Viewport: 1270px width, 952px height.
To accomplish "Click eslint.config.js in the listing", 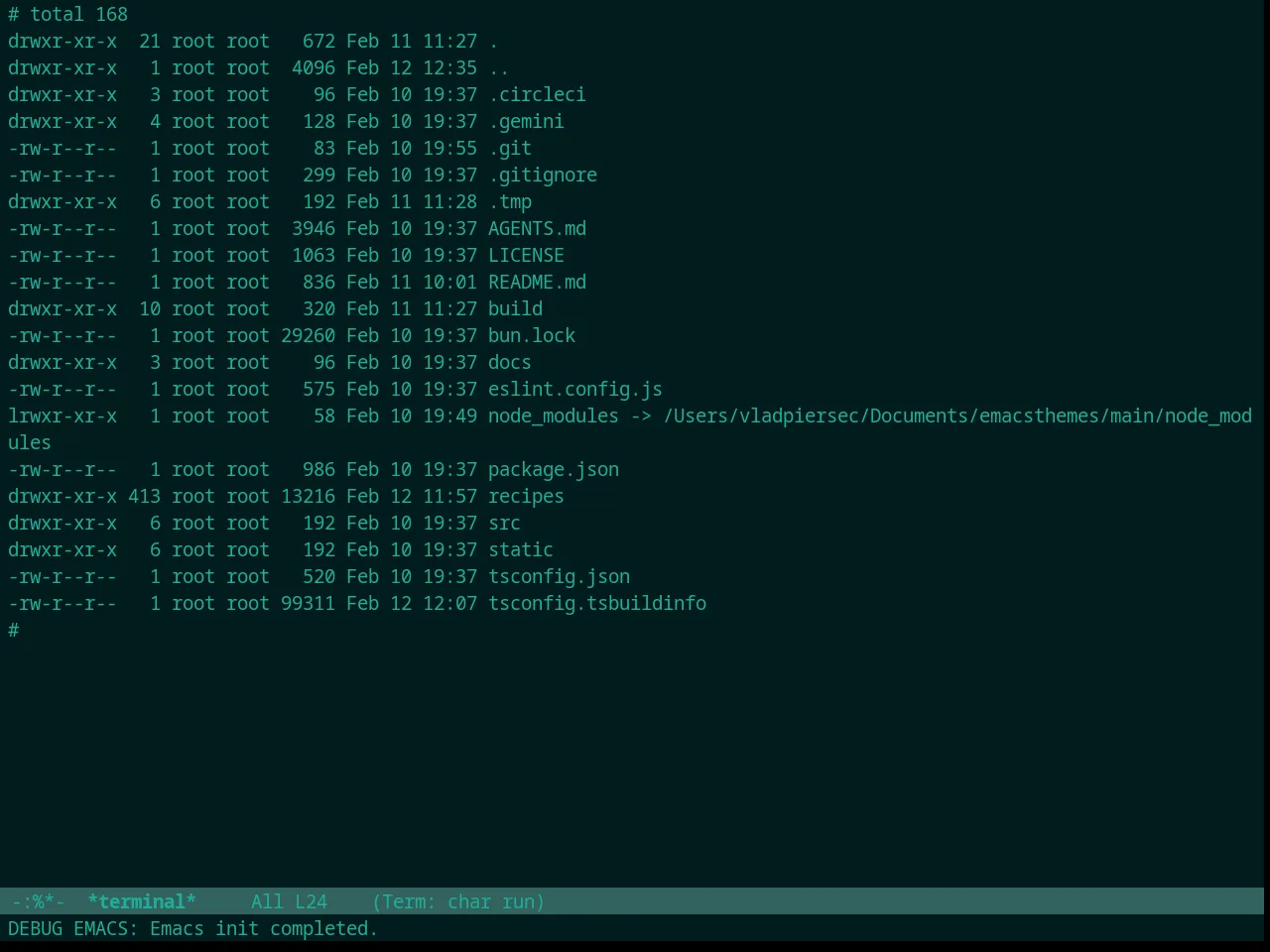I will (x=575, y=389).
